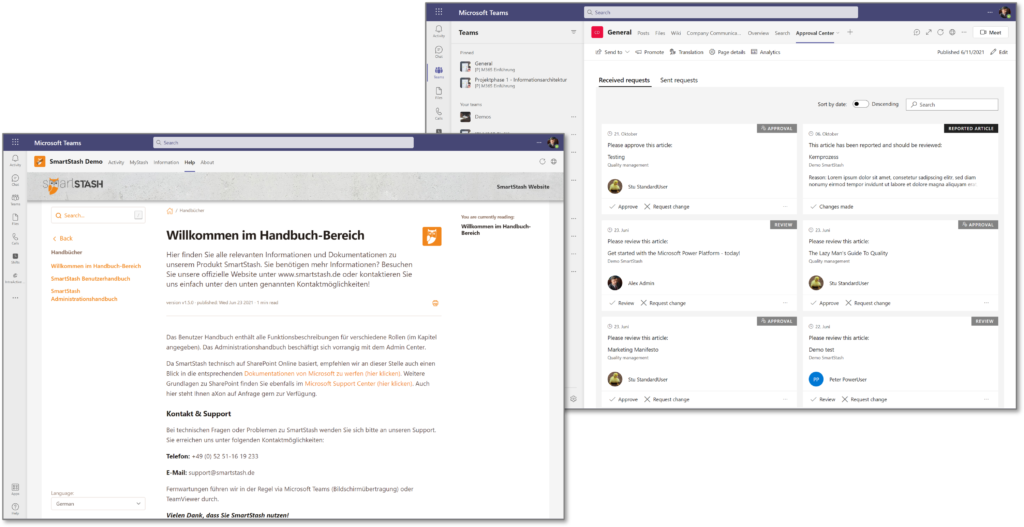Switch to the MyStash tab
This screenshot has width=1024, height=527.
[x=138, y=162]
